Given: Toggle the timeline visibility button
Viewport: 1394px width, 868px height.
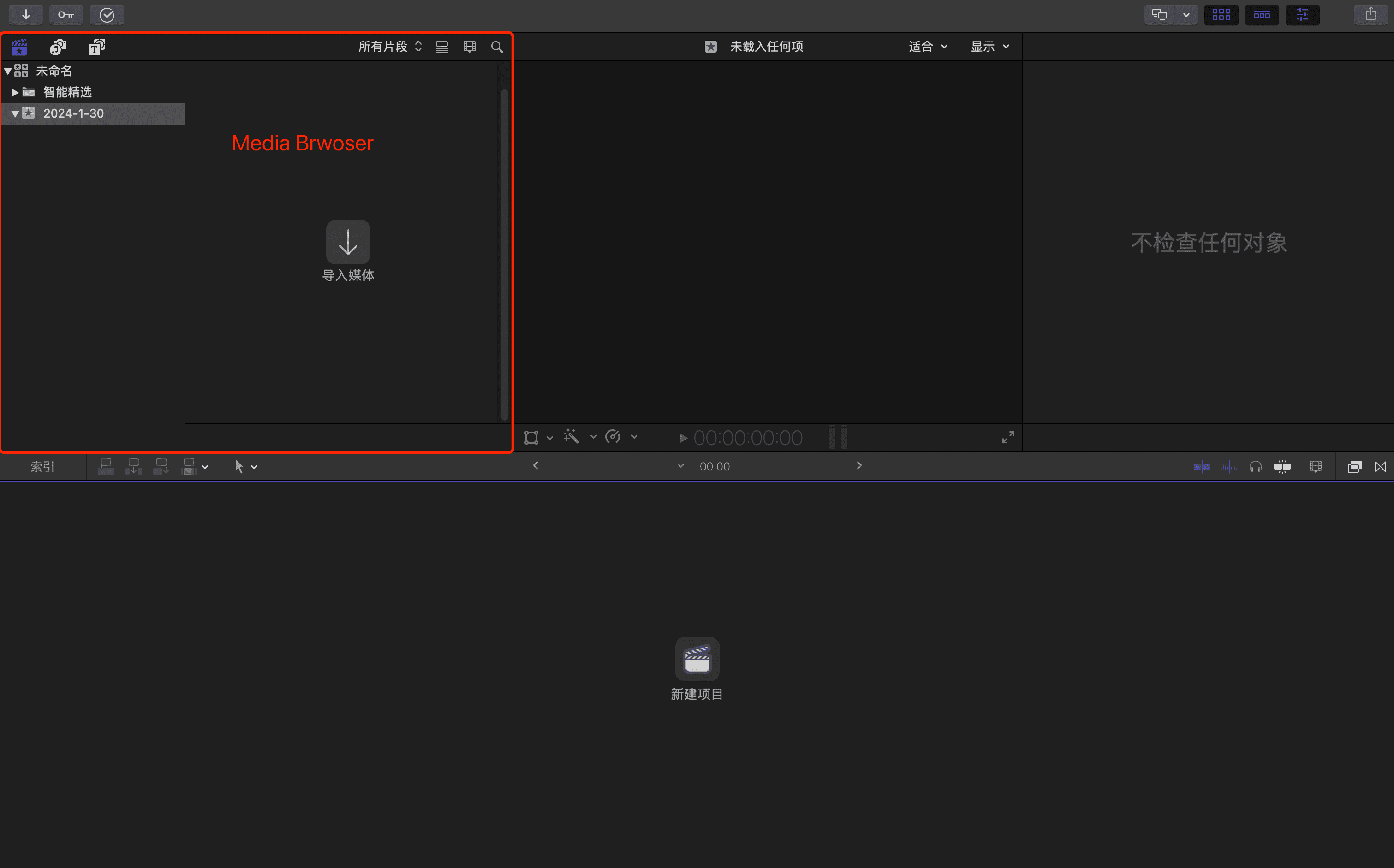Looking at the screenshot, I should click(x=1262, y=14).
